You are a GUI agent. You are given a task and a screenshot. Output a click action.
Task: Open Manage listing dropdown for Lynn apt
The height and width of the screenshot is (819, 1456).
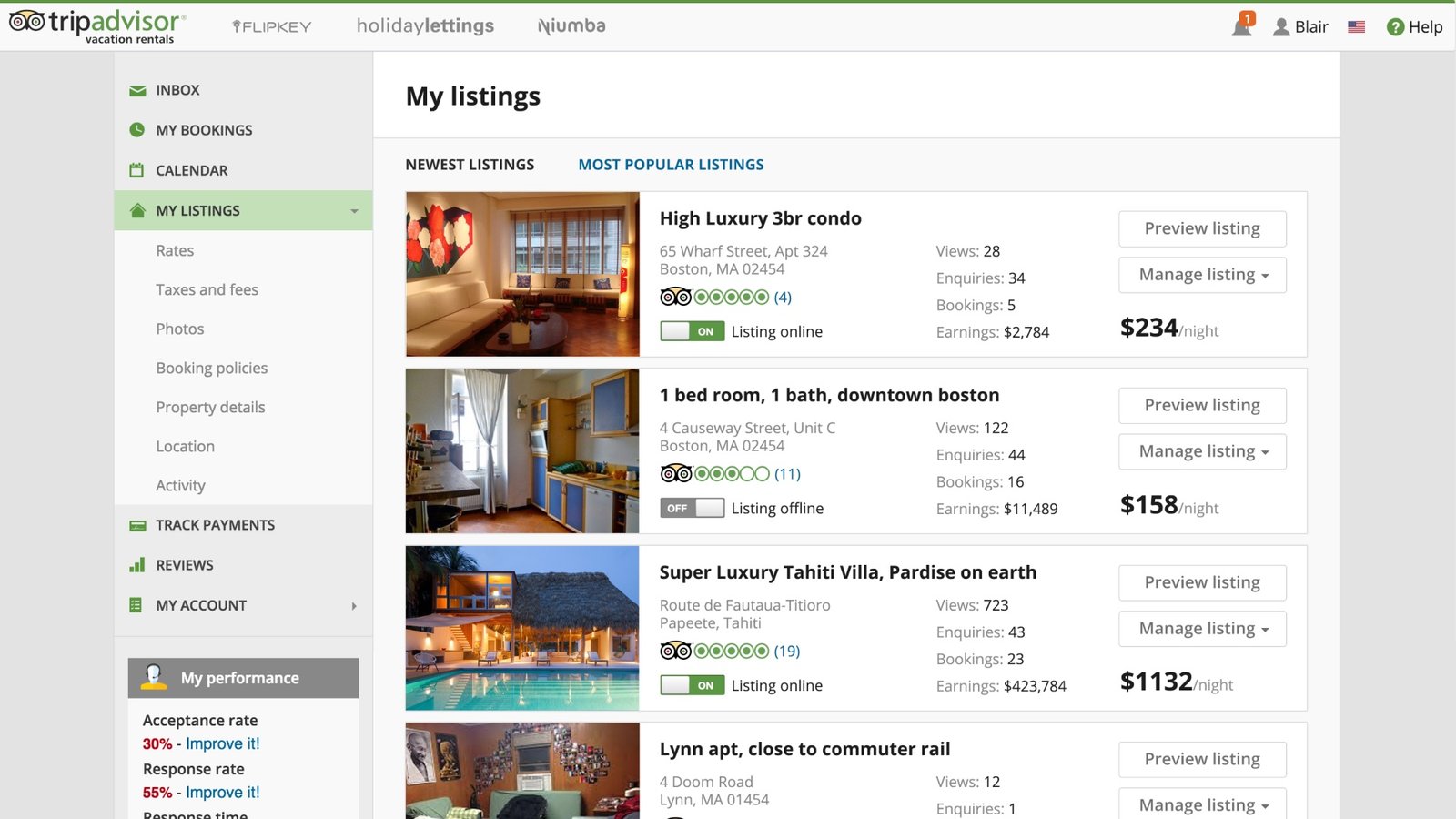(1202, 804)
